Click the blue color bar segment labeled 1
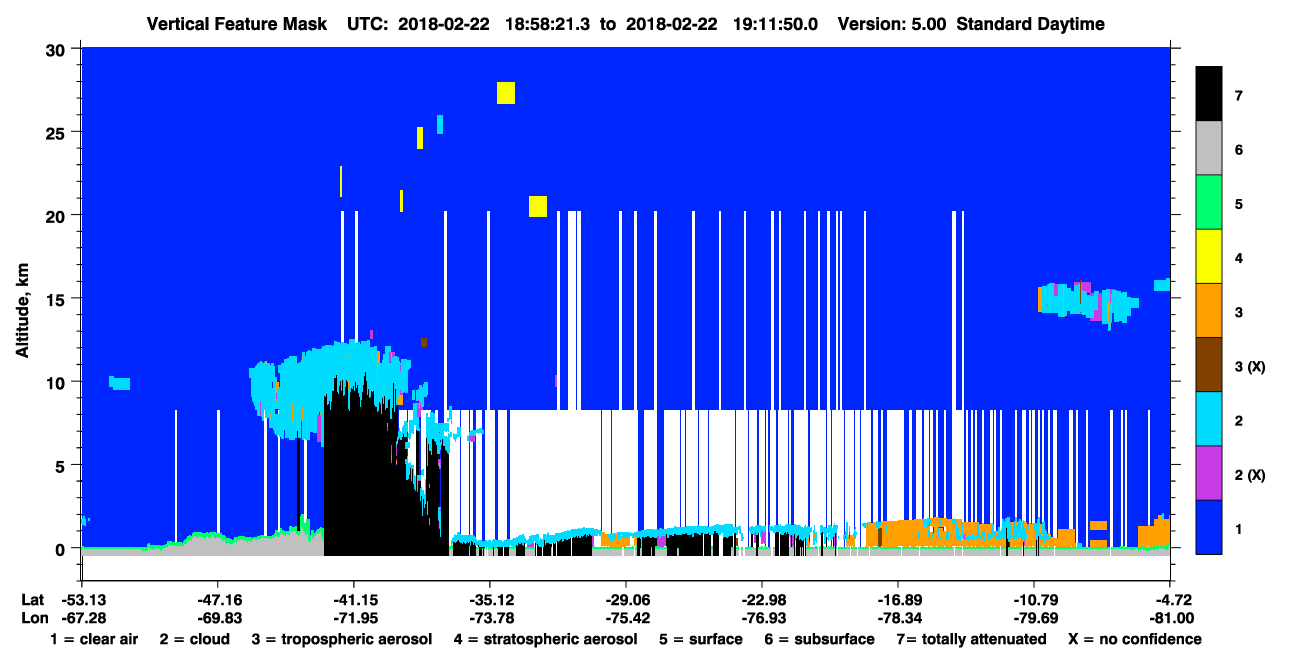 click(1209, 527)
